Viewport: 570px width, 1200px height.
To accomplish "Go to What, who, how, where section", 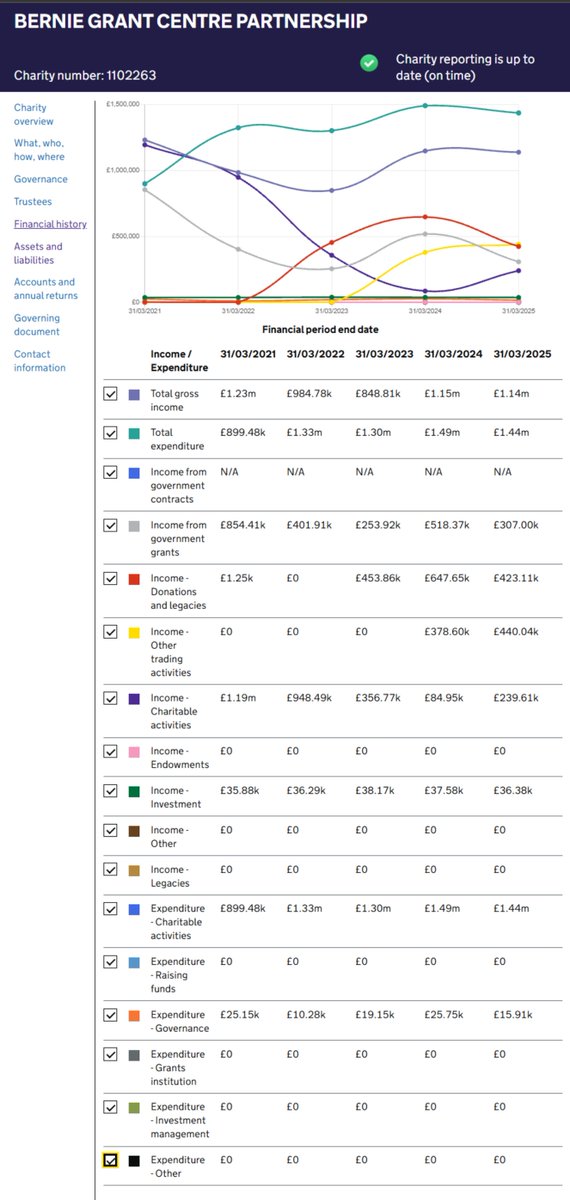I will click(x=39, y=150).
